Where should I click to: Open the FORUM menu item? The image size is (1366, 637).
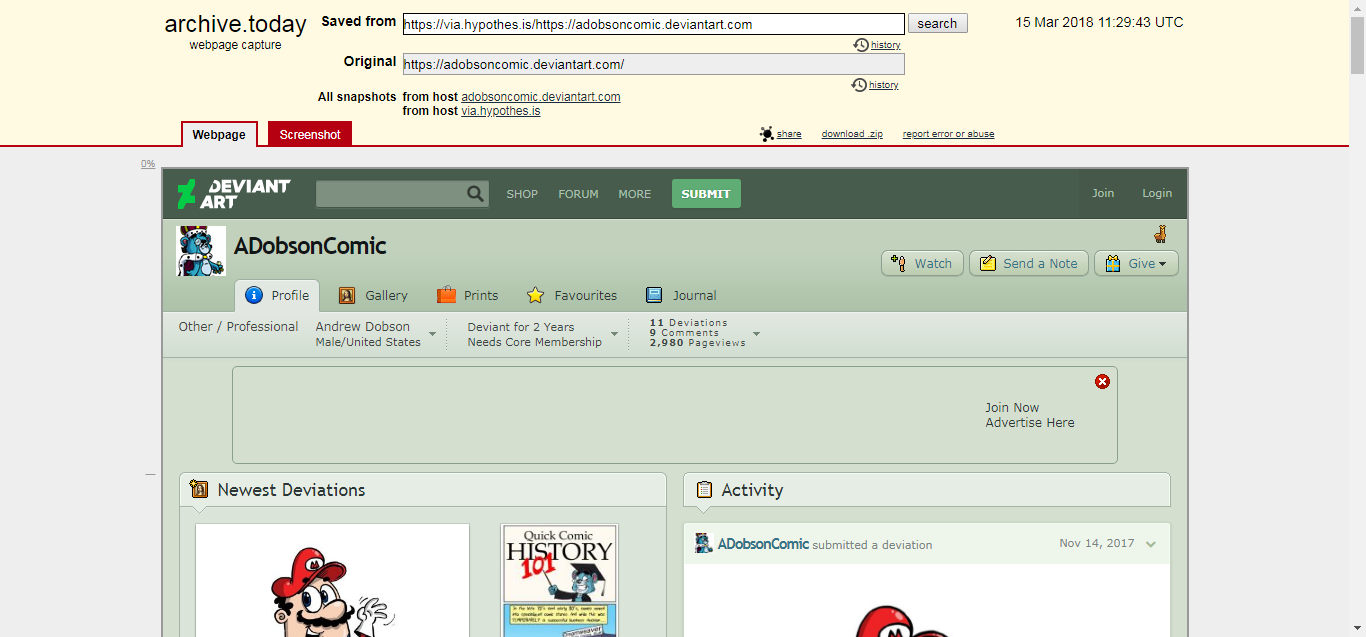tap(579, 194)
